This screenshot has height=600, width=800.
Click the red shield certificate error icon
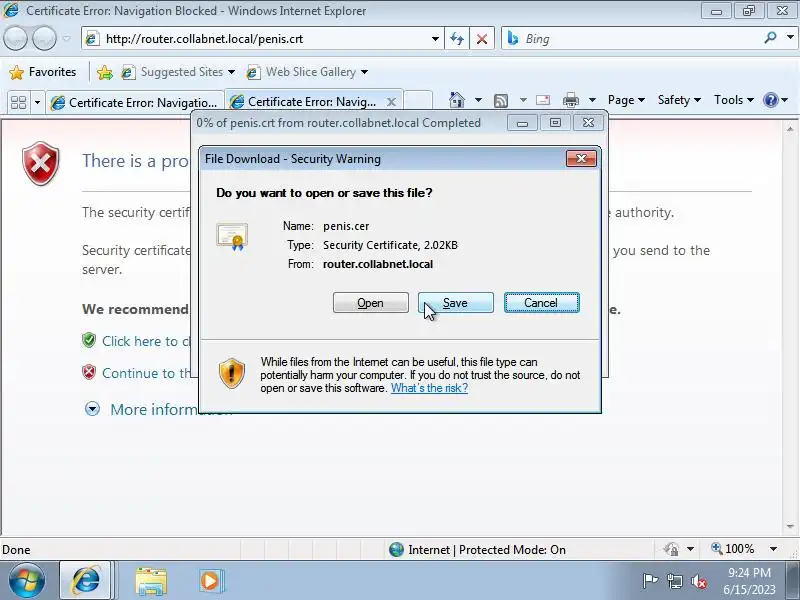point(41,163)
